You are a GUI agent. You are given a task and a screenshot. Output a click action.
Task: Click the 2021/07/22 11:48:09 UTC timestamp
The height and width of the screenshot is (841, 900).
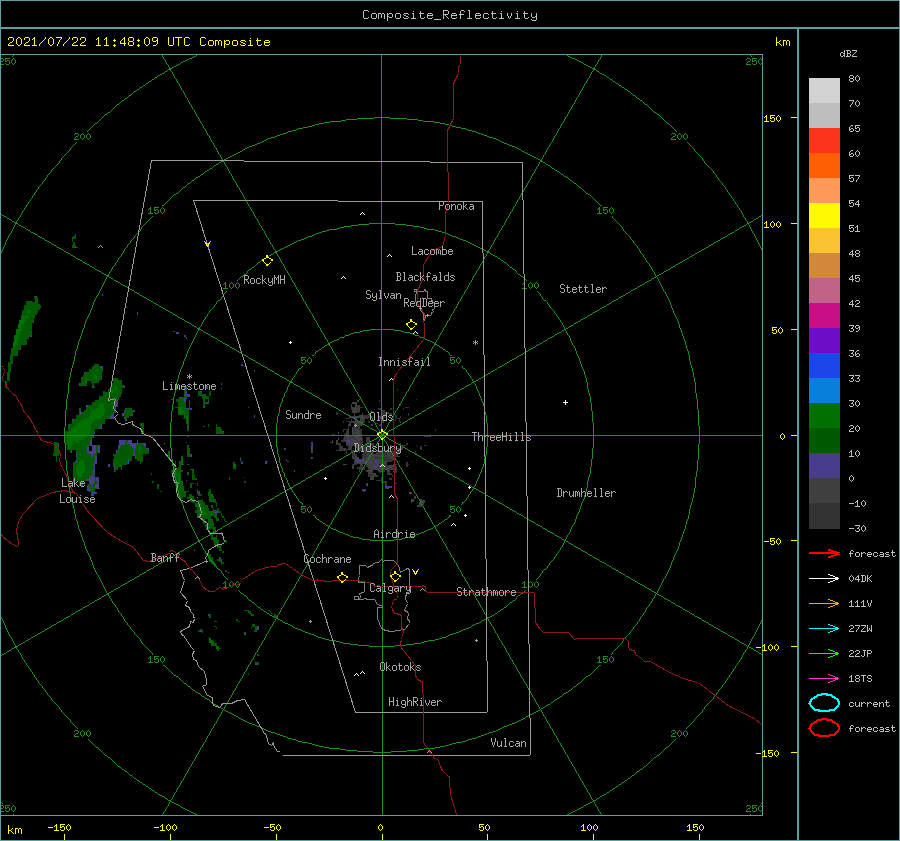pyautogui.click(x=99, y=42)
